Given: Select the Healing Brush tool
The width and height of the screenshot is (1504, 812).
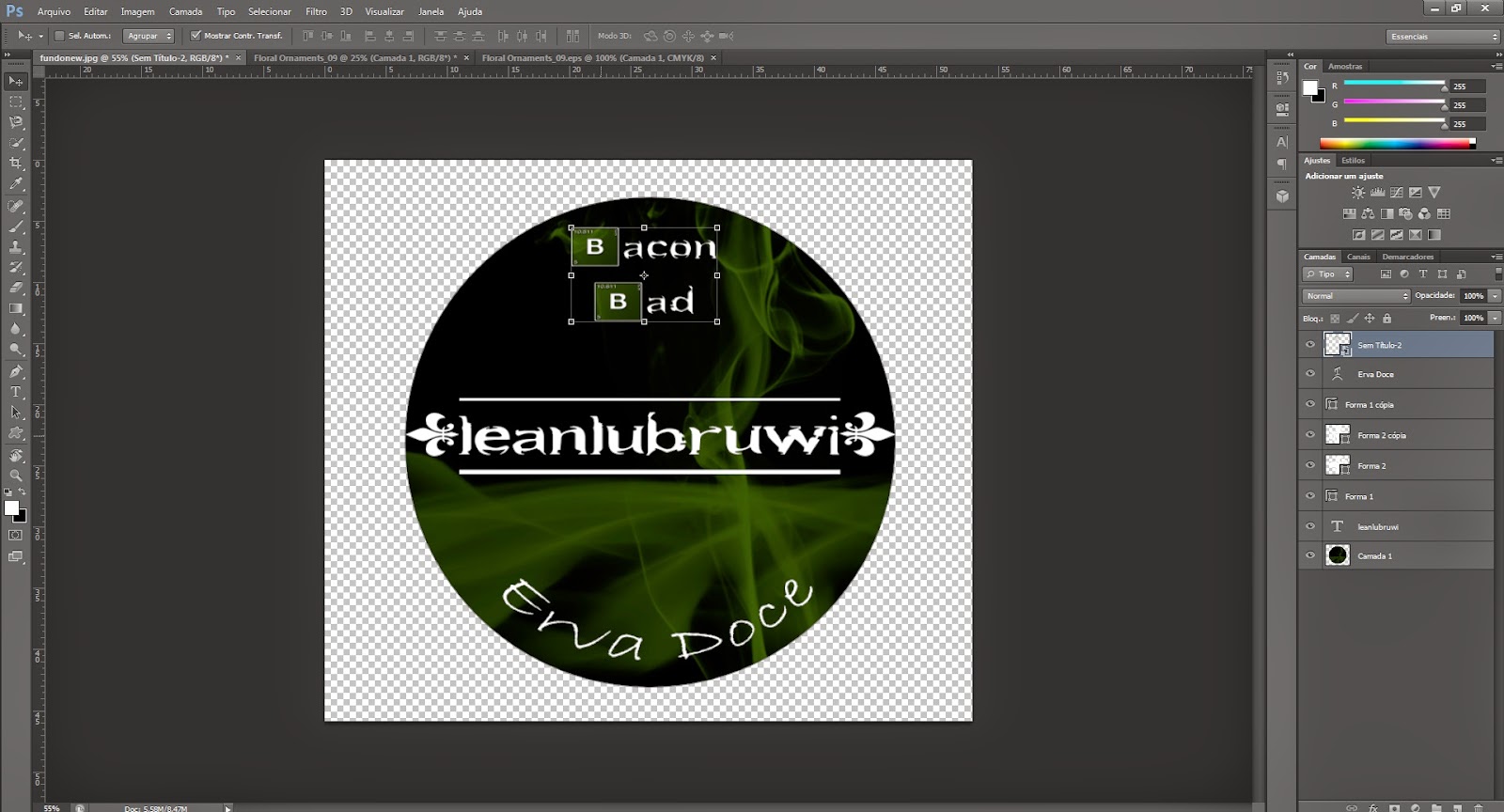Looking at the screenshot, I should [x=16, y=206].
